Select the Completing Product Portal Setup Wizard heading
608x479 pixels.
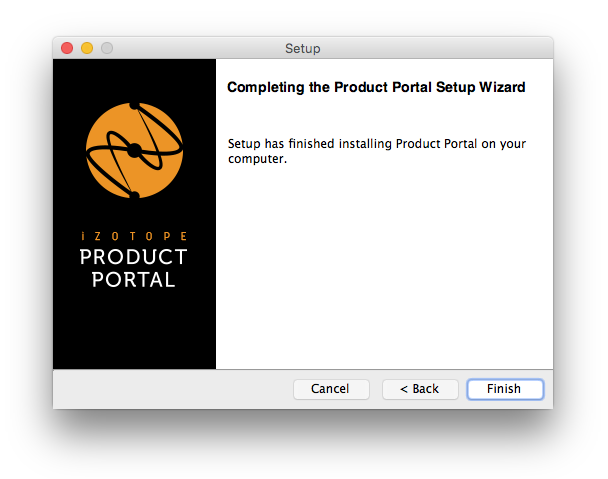click(376, 87)
